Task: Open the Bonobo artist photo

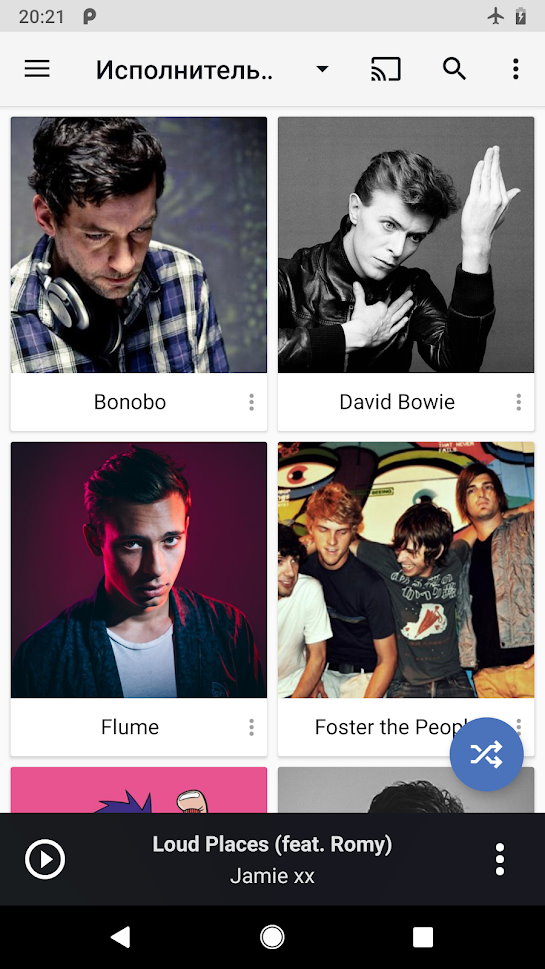Action: tap(139, 245)
